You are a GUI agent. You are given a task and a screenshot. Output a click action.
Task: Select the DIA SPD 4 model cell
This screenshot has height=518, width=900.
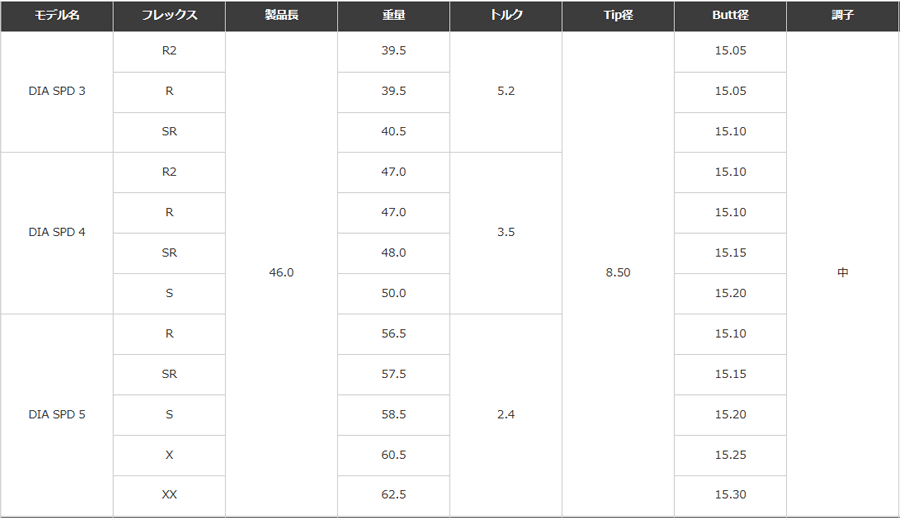coord(57,233)
